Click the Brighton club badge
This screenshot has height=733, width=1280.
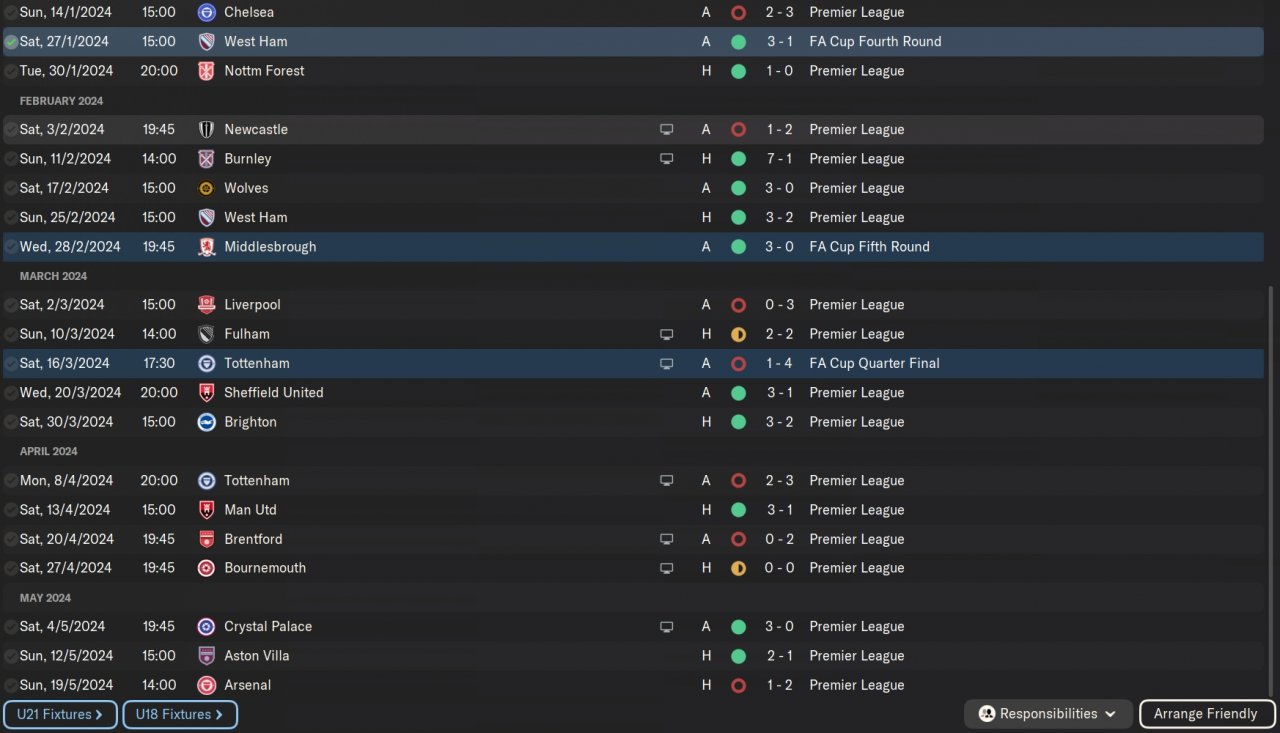tap(206, 422)
